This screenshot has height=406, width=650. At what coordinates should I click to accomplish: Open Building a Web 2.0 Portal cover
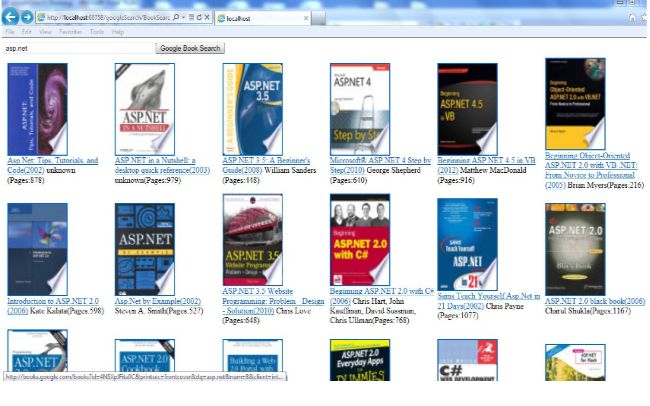[252, 355]
